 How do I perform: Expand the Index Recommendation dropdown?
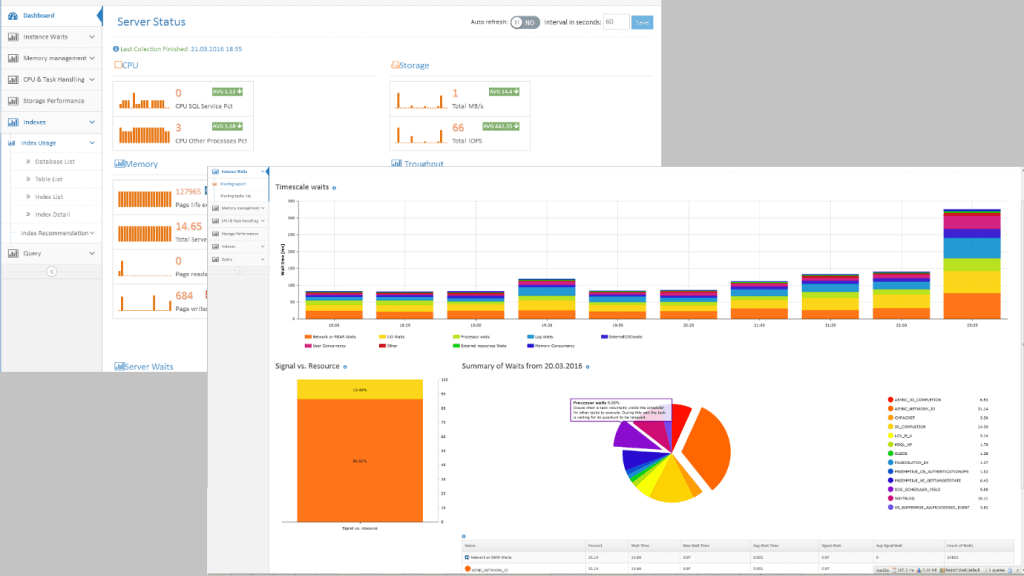pos(94,232)
